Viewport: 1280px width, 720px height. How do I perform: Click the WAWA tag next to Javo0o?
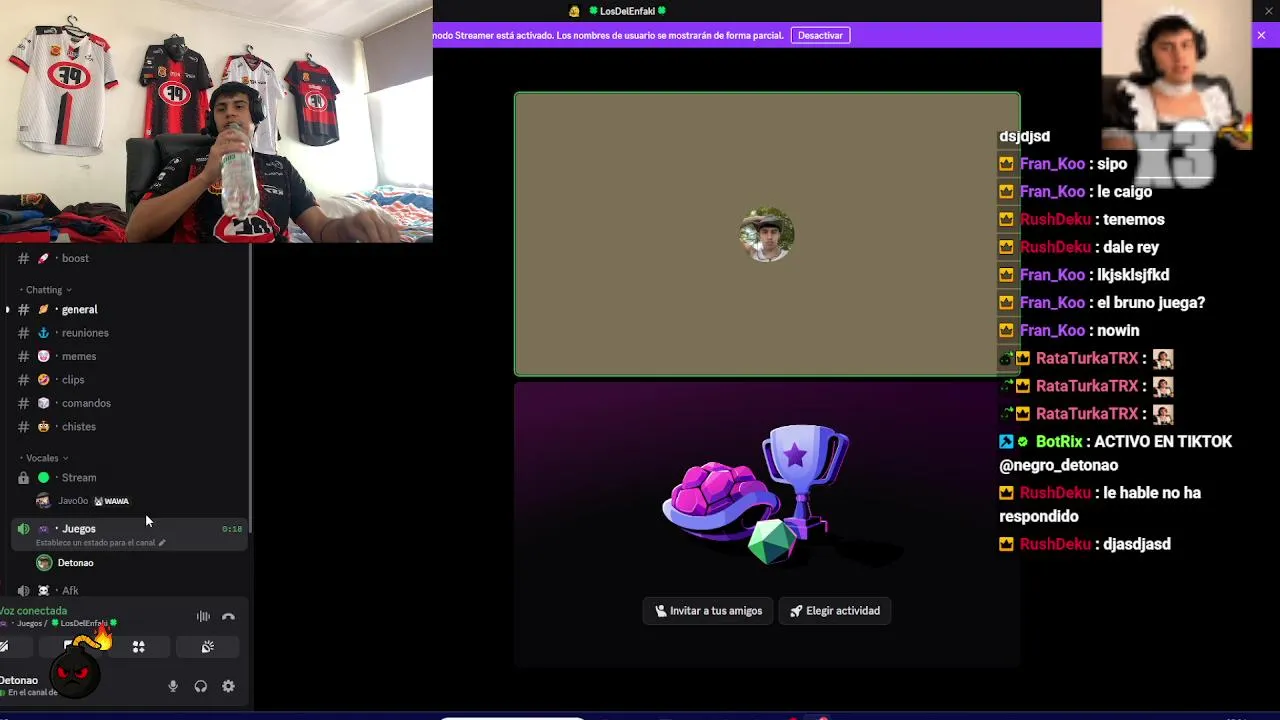[112, 501]
